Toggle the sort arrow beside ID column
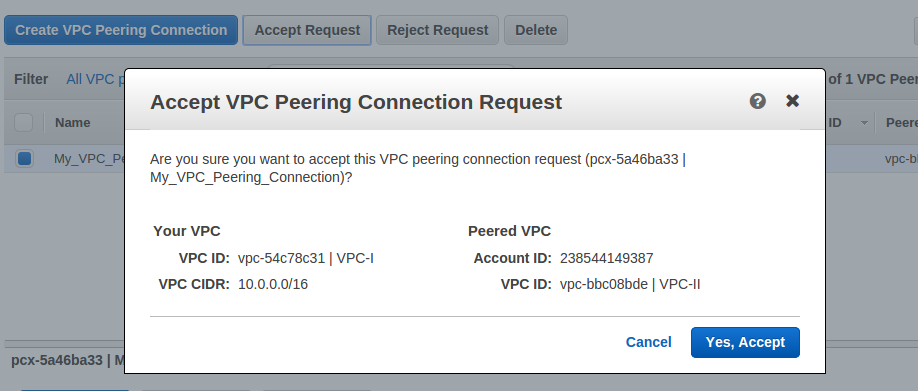Image resolution: width=918 pixels, height=391 pixels. coord(864,123)
